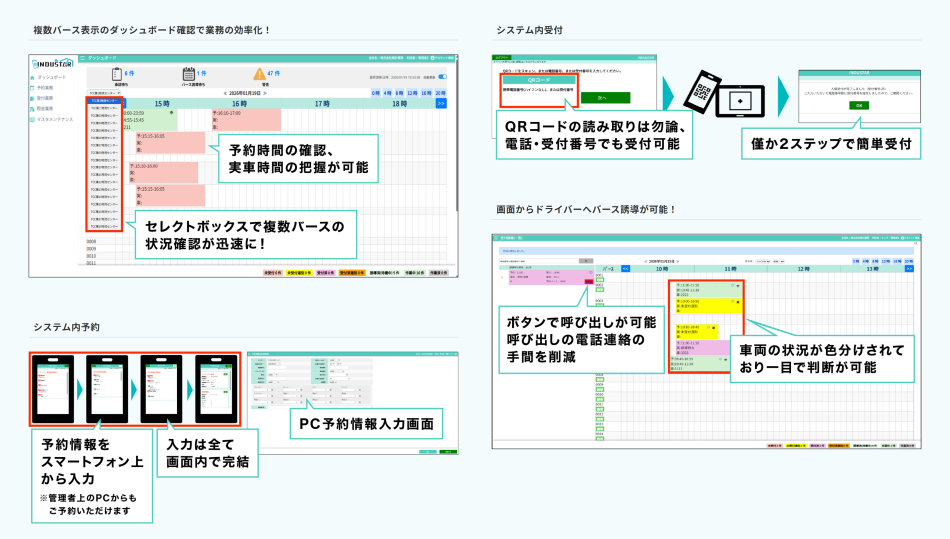Click the tablet scanner icon
950x539 pixels.
coord(740,101)
